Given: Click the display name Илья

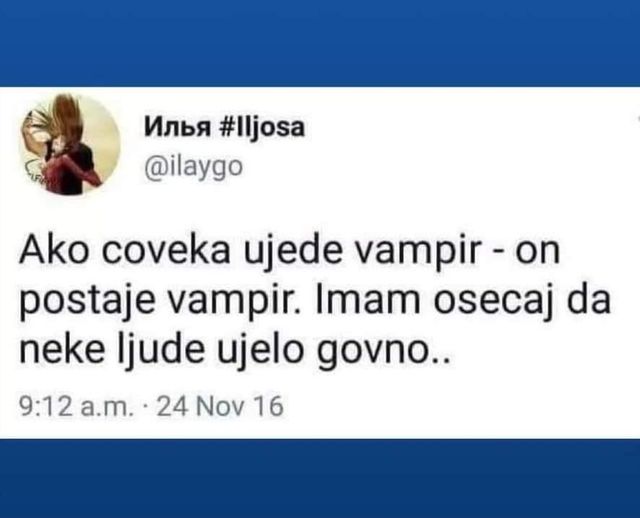Looking at the screenshot, I should 178,127.
